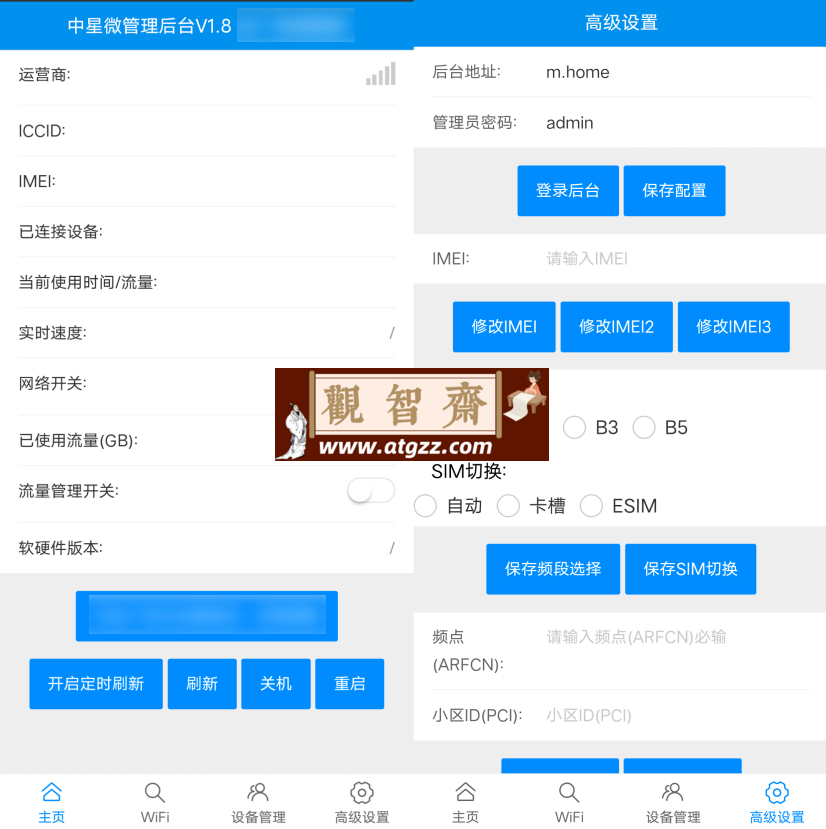826x829 pixels.
Task: Click the 重启 restart button
Action: (350, 684)
